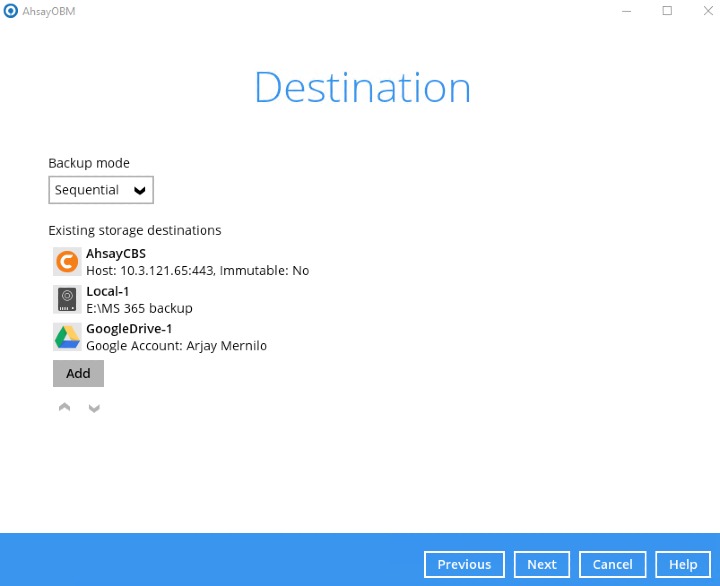
Task: Select the GoogleDrive-1 destination name
Action: point(130,328)
